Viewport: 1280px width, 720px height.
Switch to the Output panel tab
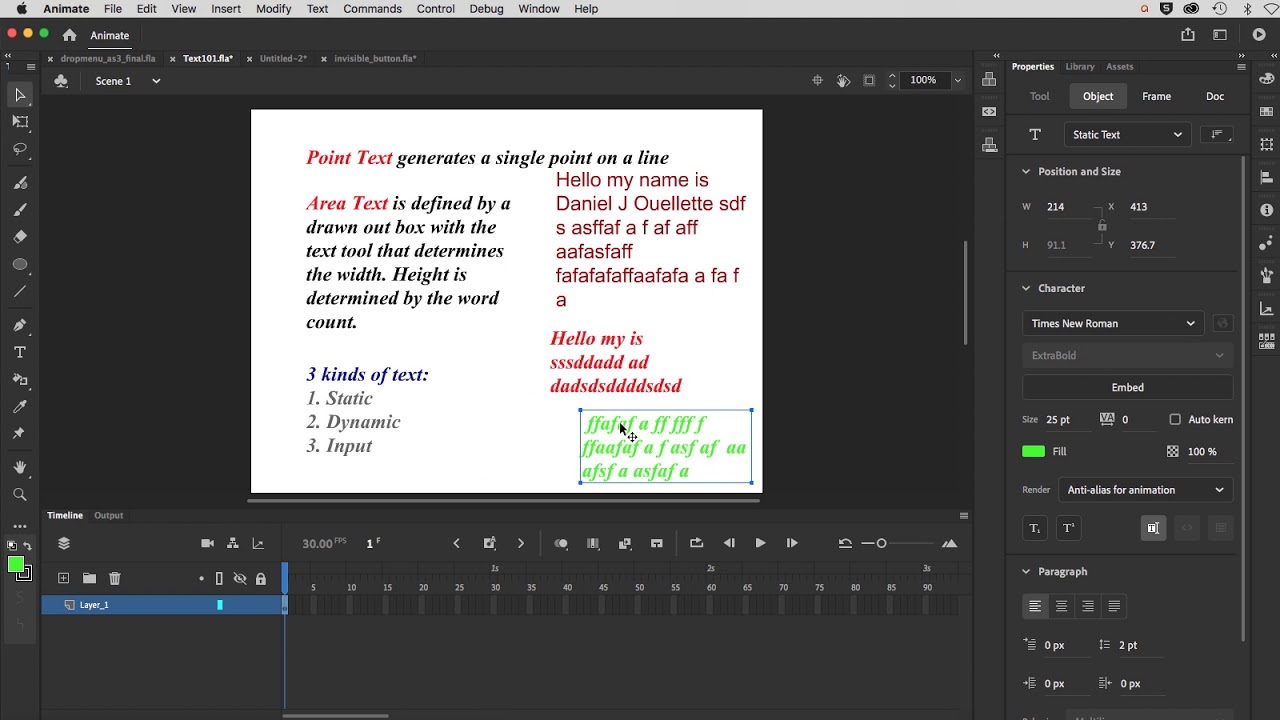point(108,516)
